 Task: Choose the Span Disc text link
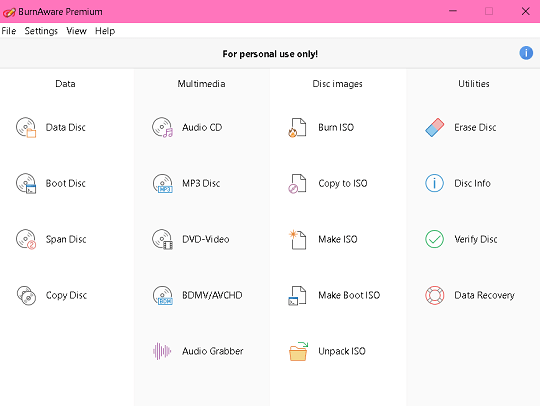click(x=66, y=239)
